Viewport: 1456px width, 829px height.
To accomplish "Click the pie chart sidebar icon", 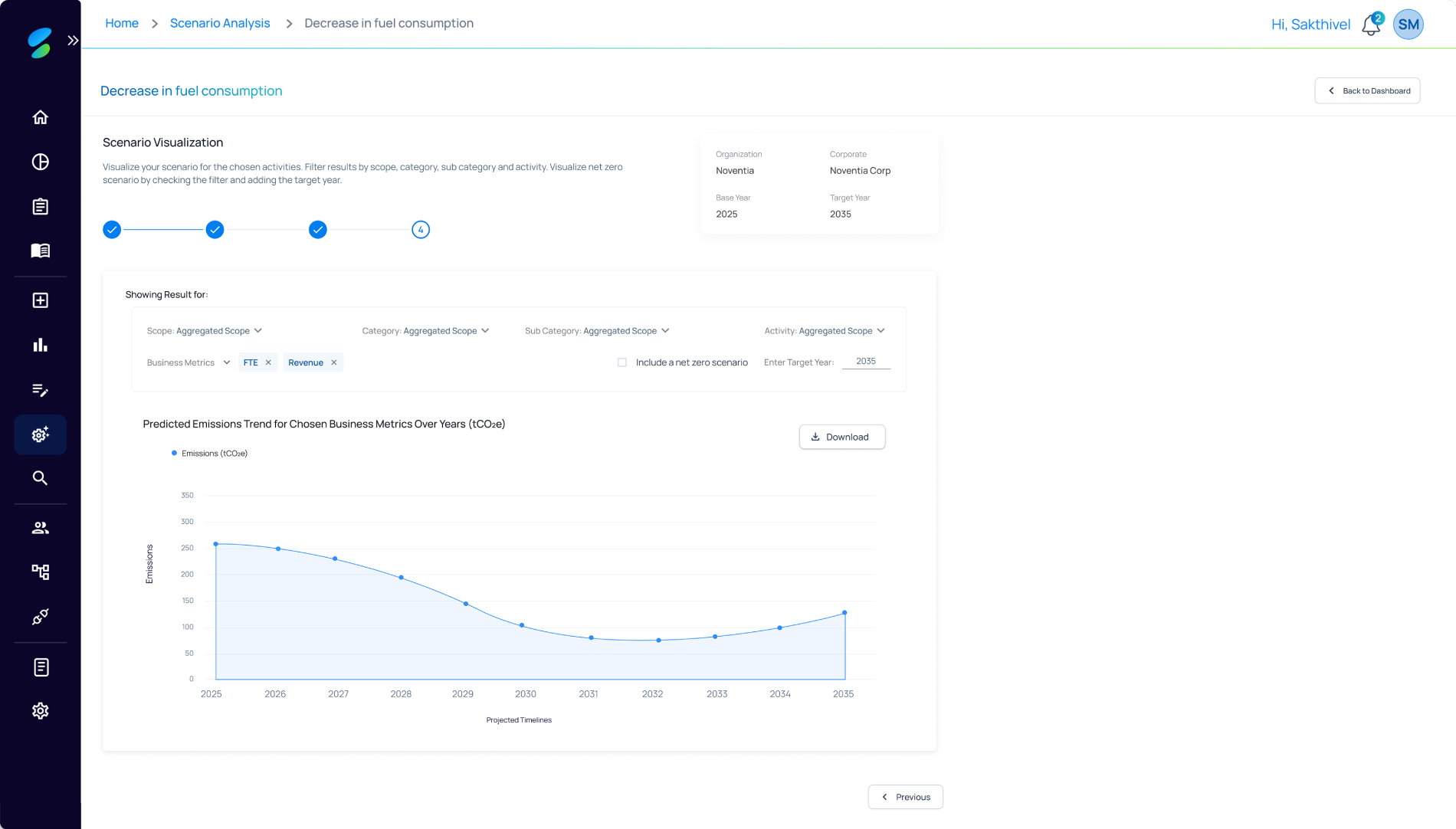I will (x=41, y=162).
